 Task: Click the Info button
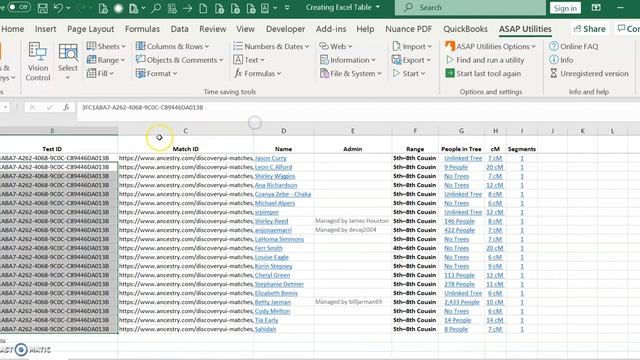561,60
